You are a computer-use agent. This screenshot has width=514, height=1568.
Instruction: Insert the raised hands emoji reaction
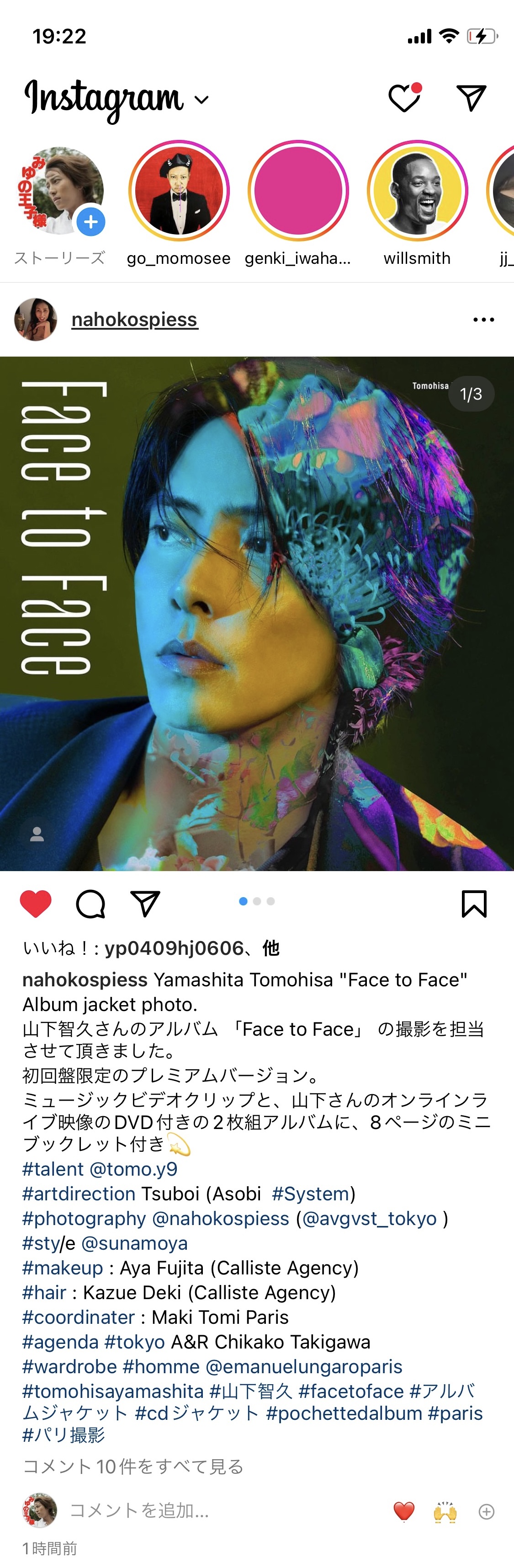point(445,1511)
